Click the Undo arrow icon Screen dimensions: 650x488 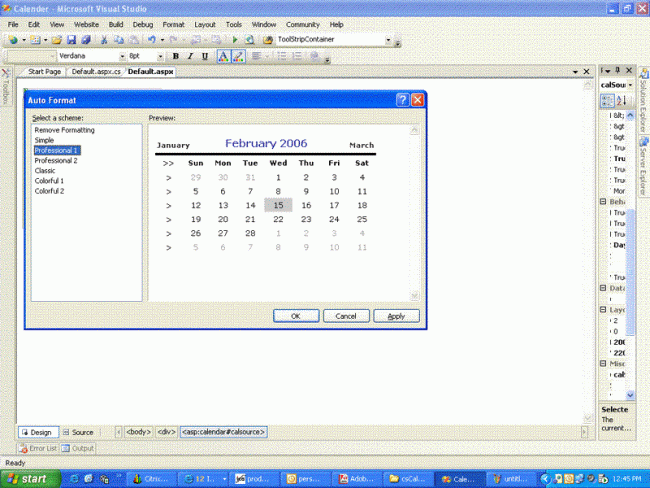(152, 40)
